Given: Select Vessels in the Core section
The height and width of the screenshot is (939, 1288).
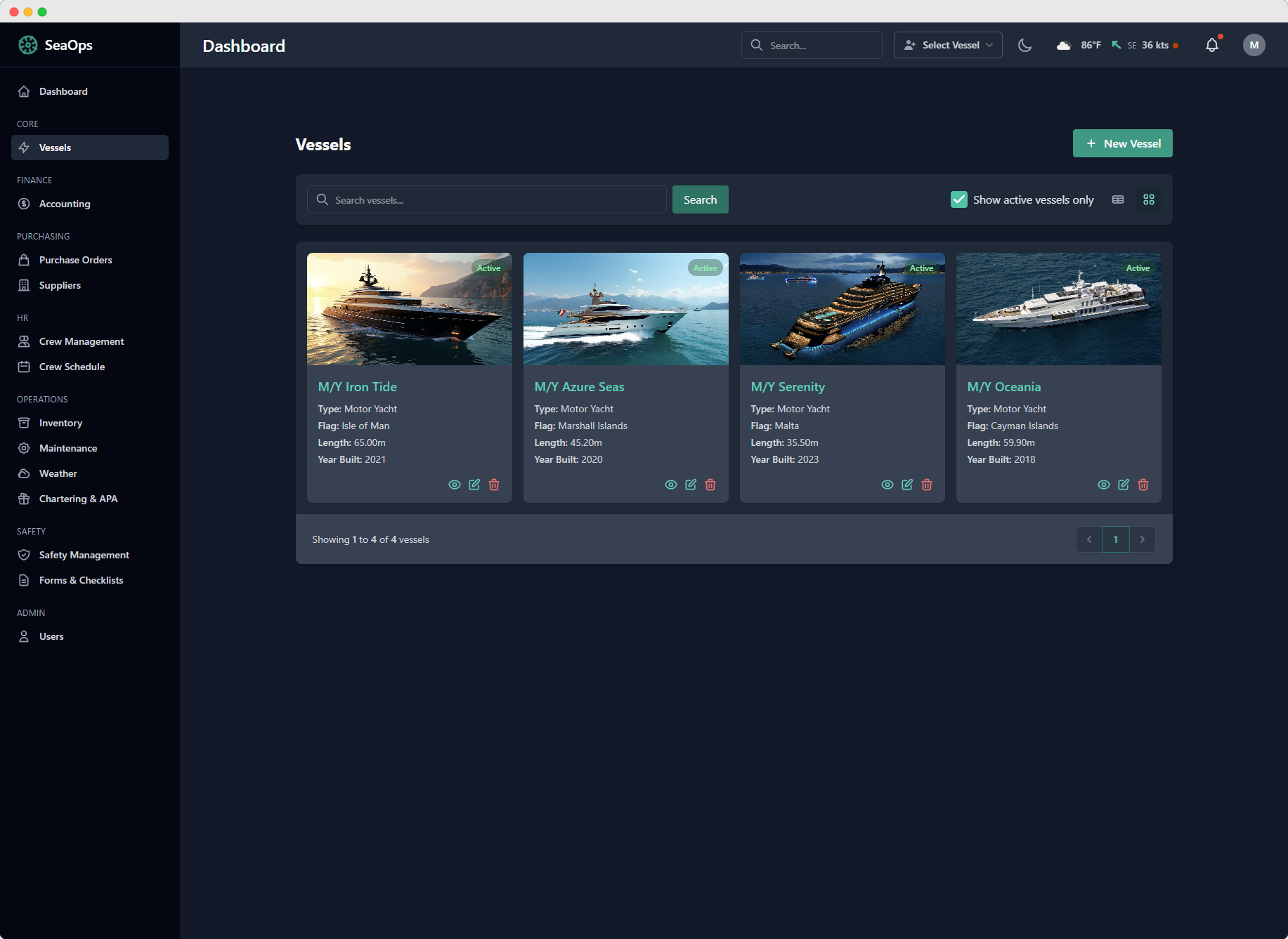Looking at the screenshot, I should [55, 147].
